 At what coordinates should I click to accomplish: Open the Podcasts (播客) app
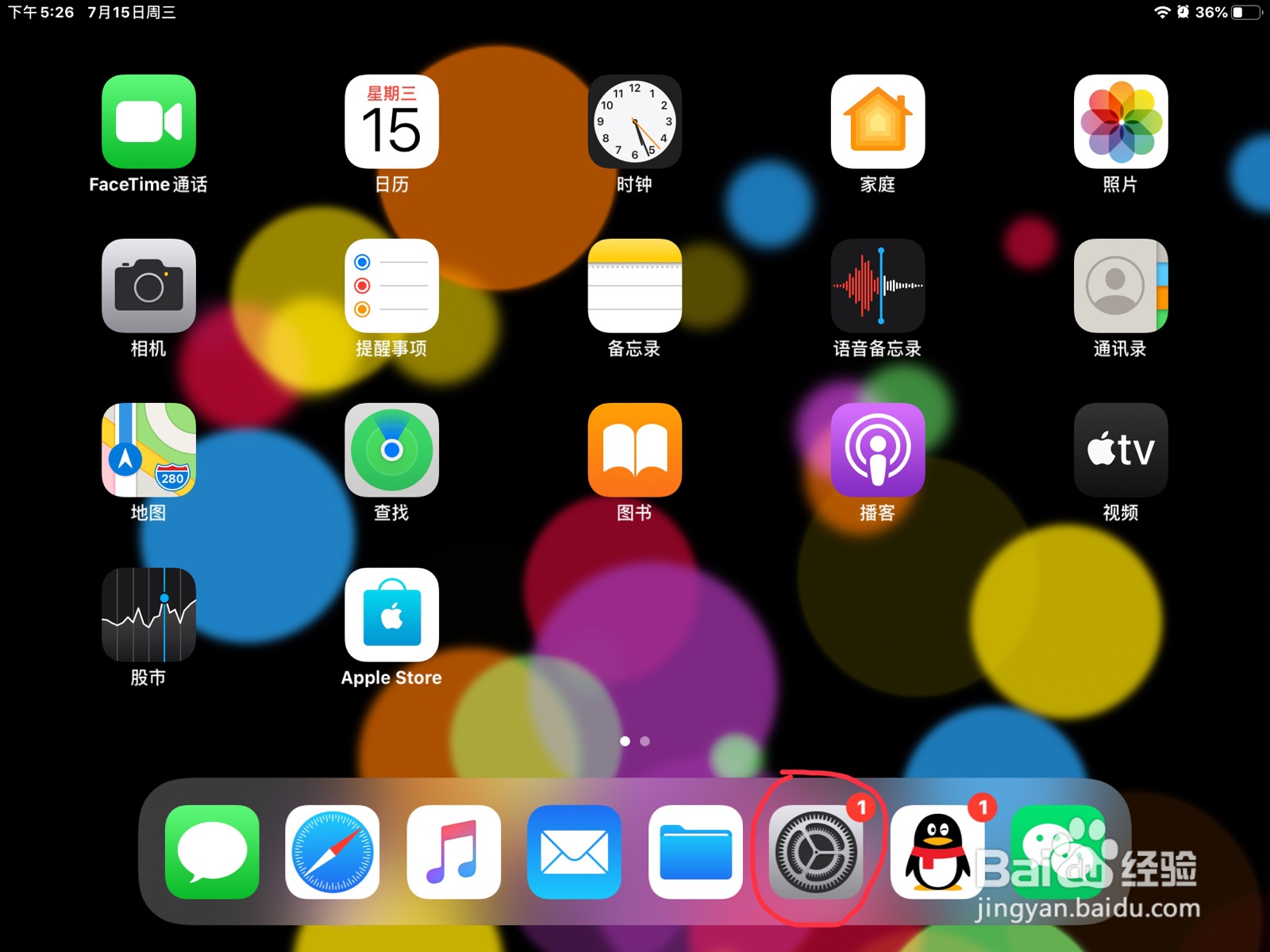[878, 450]
